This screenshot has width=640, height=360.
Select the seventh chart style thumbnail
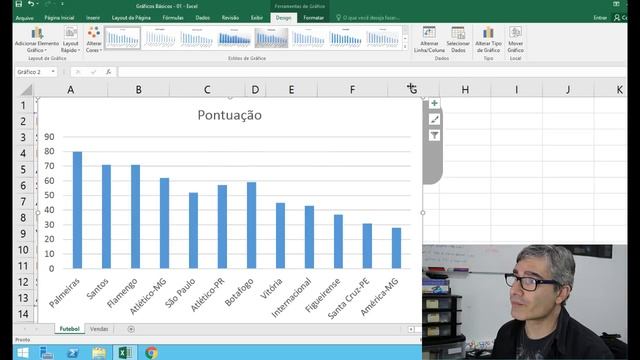(x=345, y=38)
